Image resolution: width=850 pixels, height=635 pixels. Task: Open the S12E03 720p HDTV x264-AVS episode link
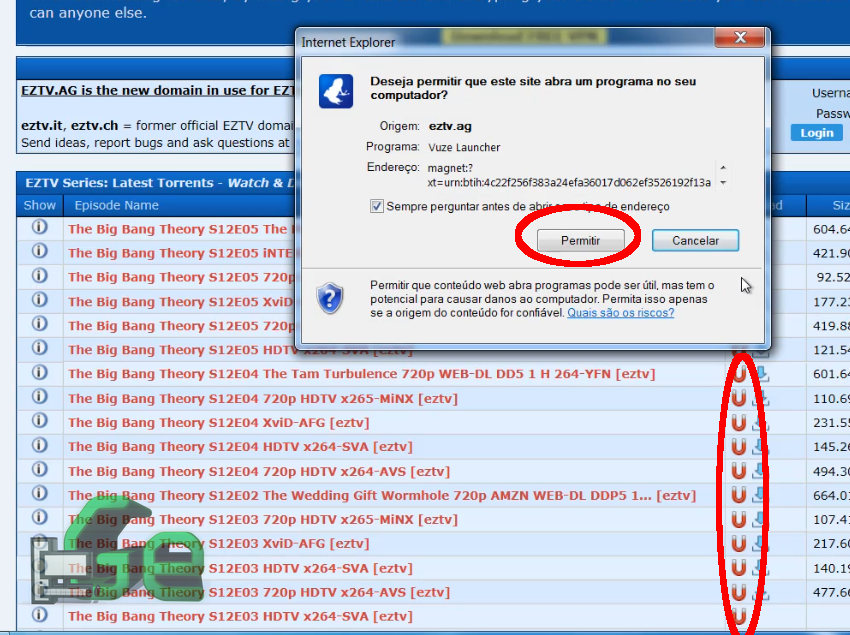point(259,592)
